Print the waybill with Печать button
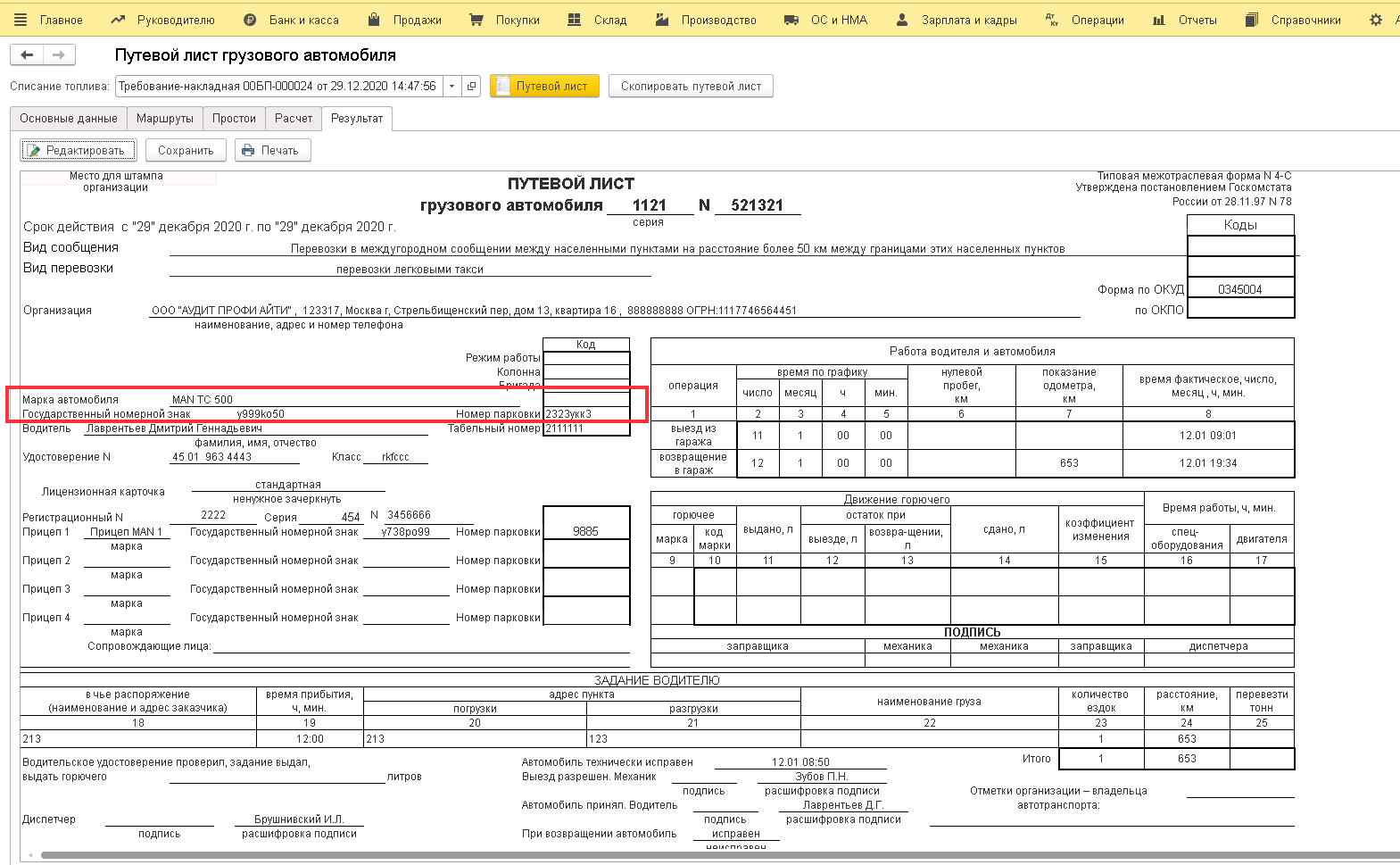 tap(273, 151)
